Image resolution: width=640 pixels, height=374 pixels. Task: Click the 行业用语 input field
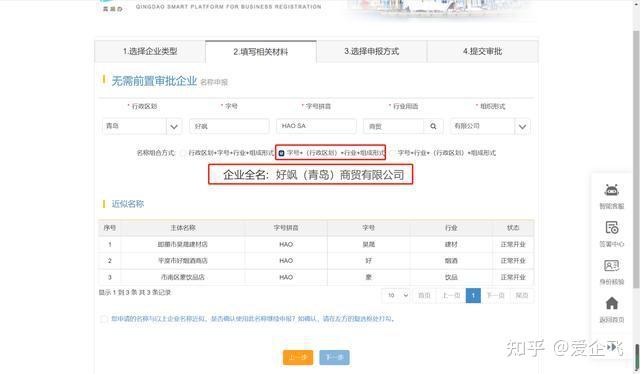[394, 126]
